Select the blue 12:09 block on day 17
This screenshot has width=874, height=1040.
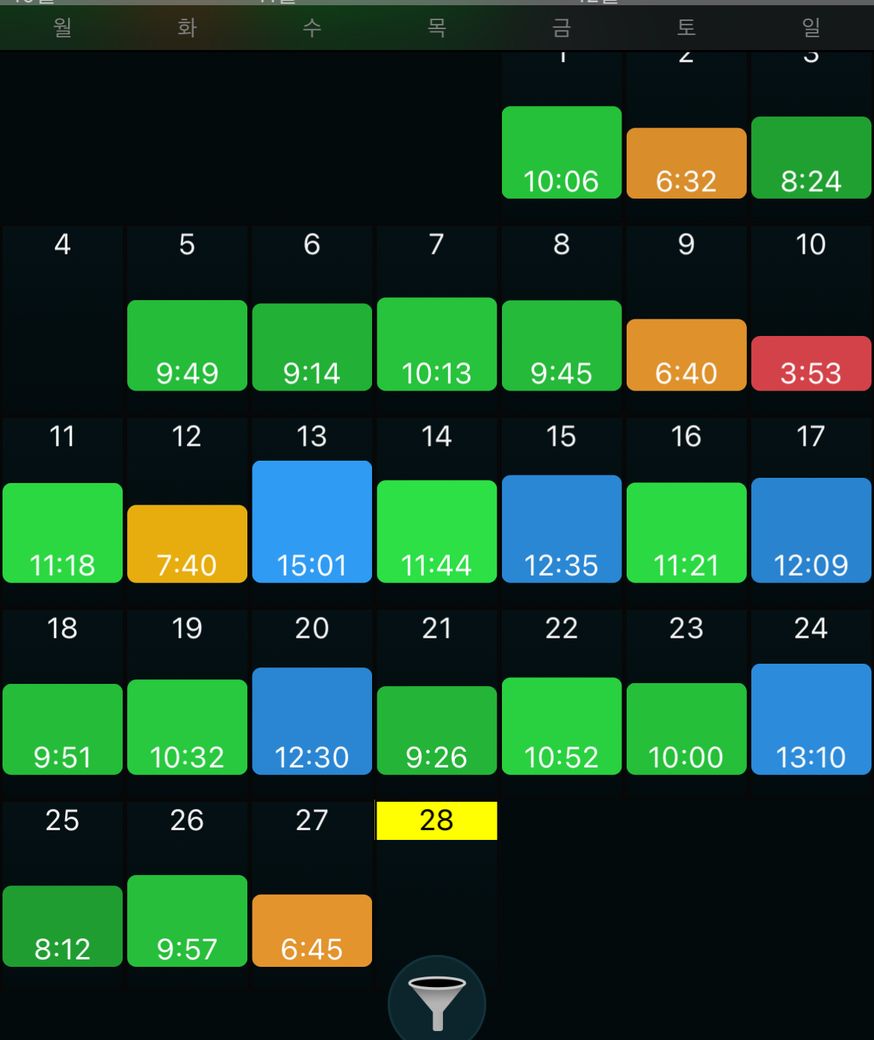[811, 530]
